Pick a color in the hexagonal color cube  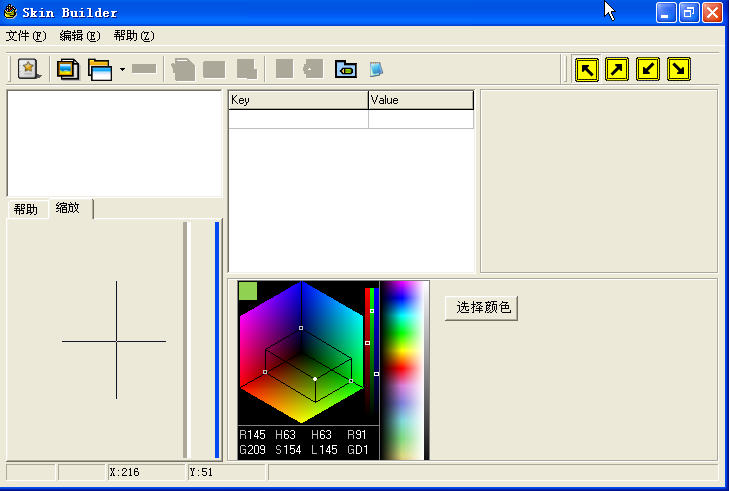pyautogui.click(x=301, y=352)
